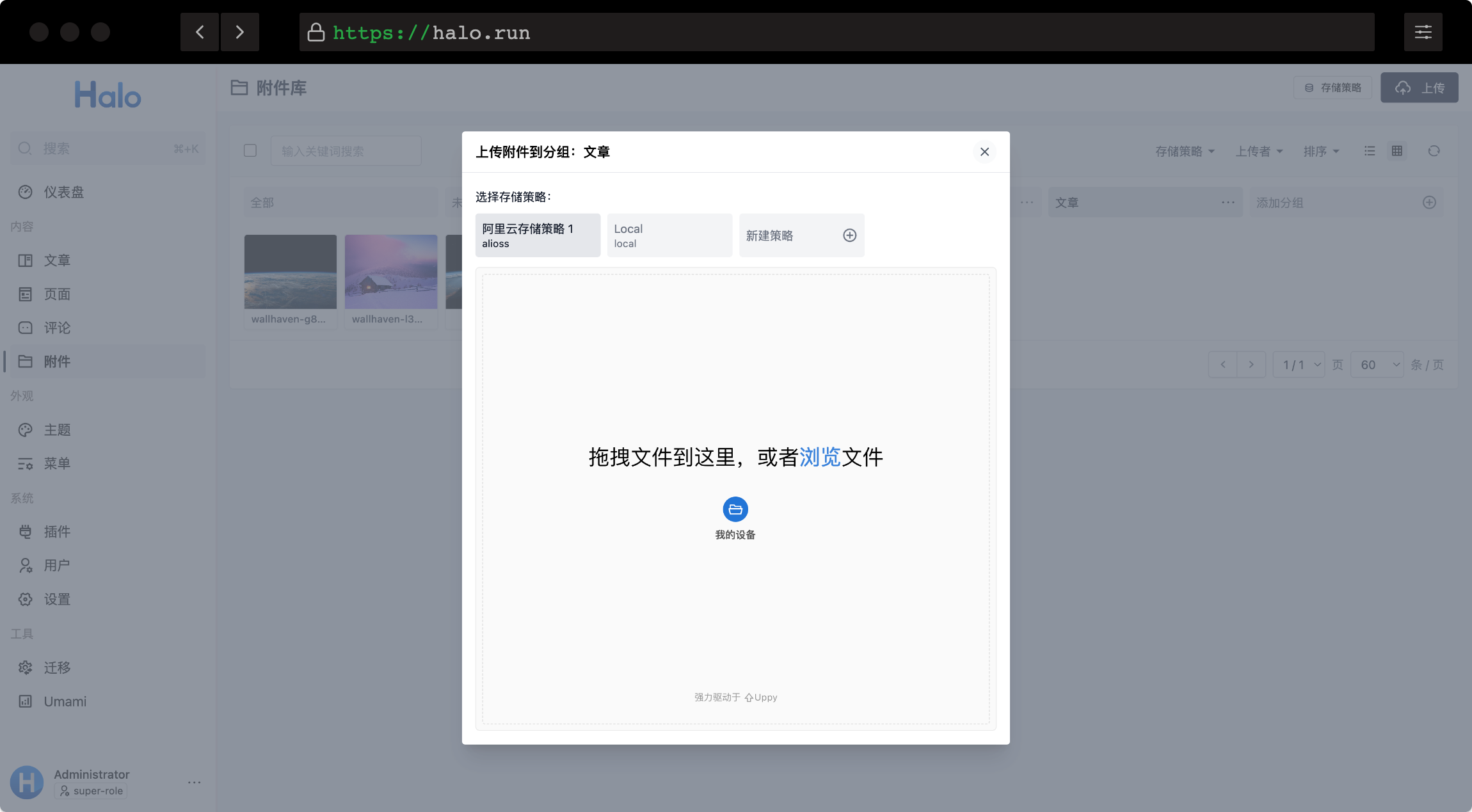The width and height of the screenshot is (1472, 812).
Task: Open the 60 items per page dropdown
Action: [1377, 365]
